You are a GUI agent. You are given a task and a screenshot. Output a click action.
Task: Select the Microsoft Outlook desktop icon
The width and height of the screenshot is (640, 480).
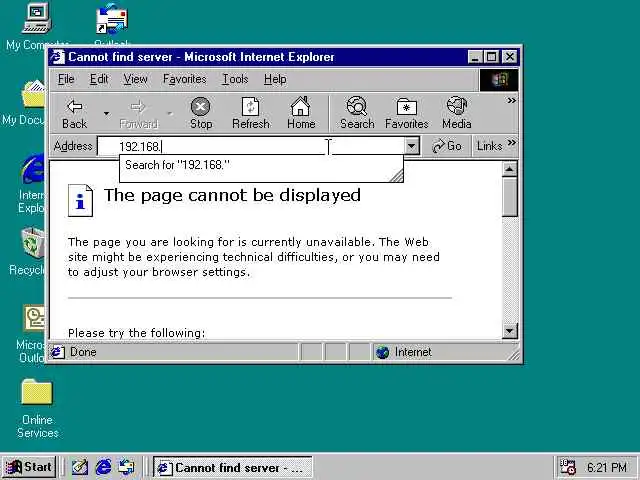tap(34, 318)
